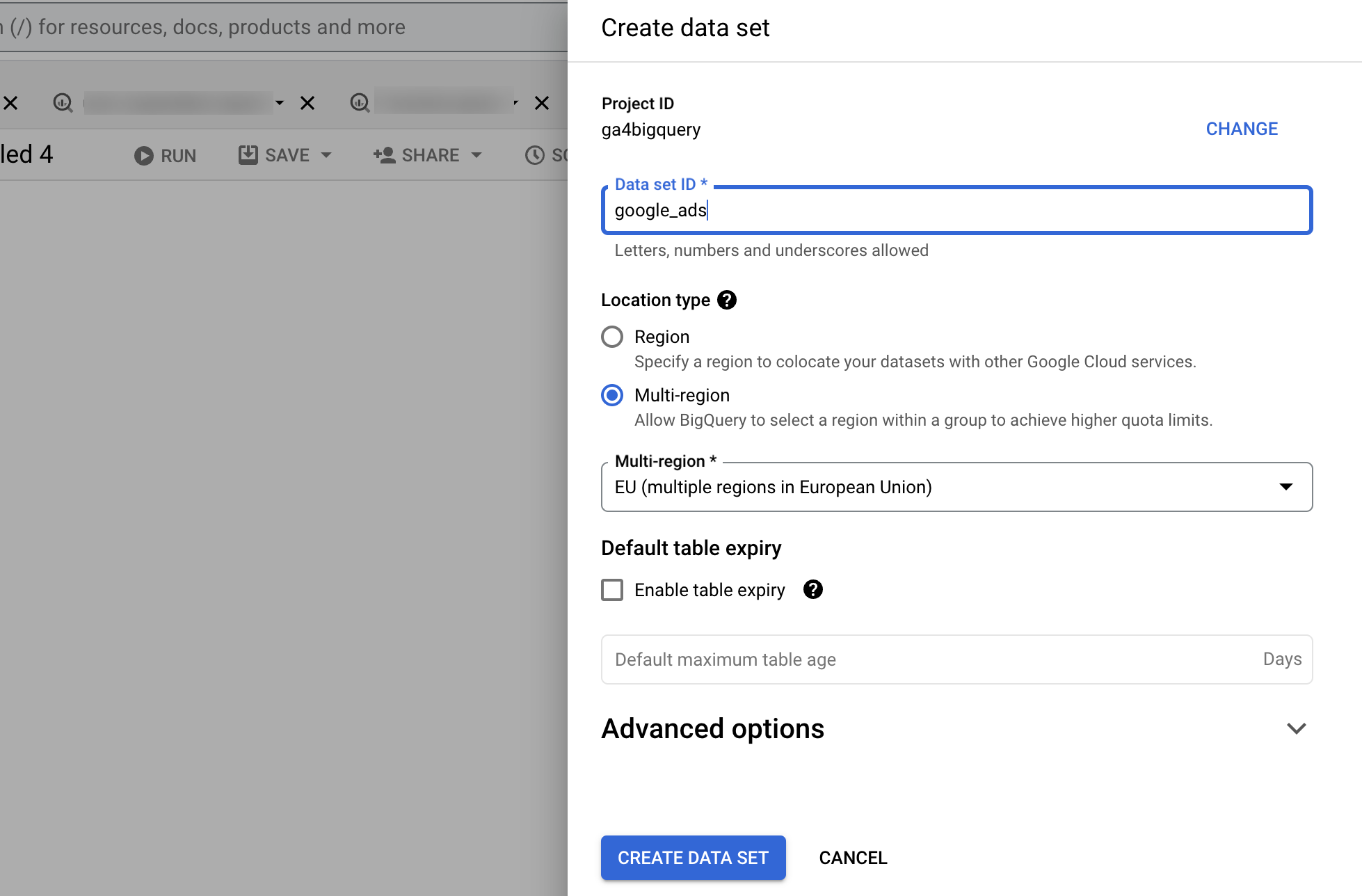Click the help icon next to Location type
1362x896 pixels.
click(x=728, y=300)
